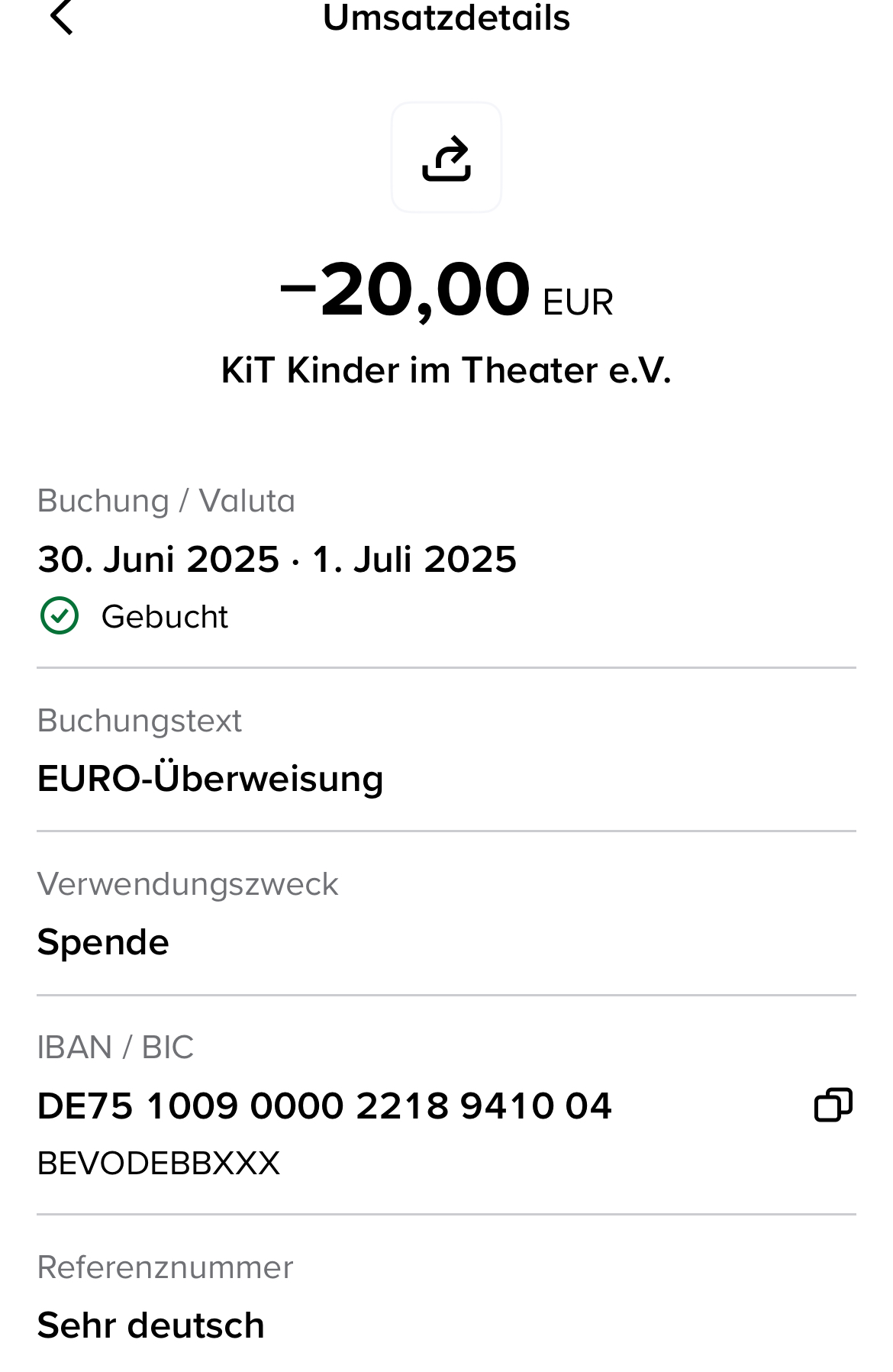Tap the share transaction icon

click(446, 158)
